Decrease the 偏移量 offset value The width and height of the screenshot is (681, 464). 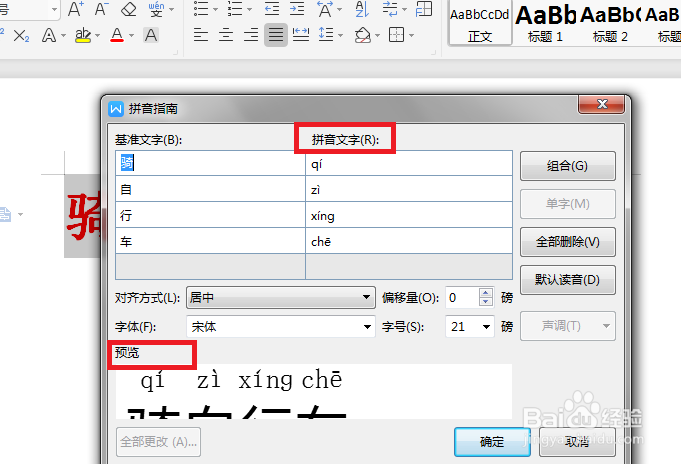[486, 302]
